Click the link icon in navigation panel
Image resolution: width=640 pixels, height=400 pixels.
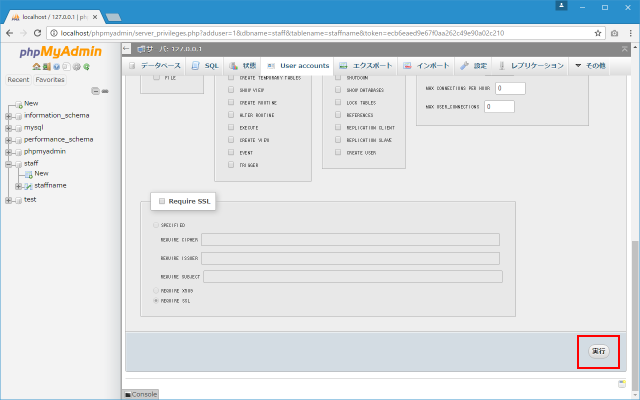pyautogui.click(x=105, y=90)
